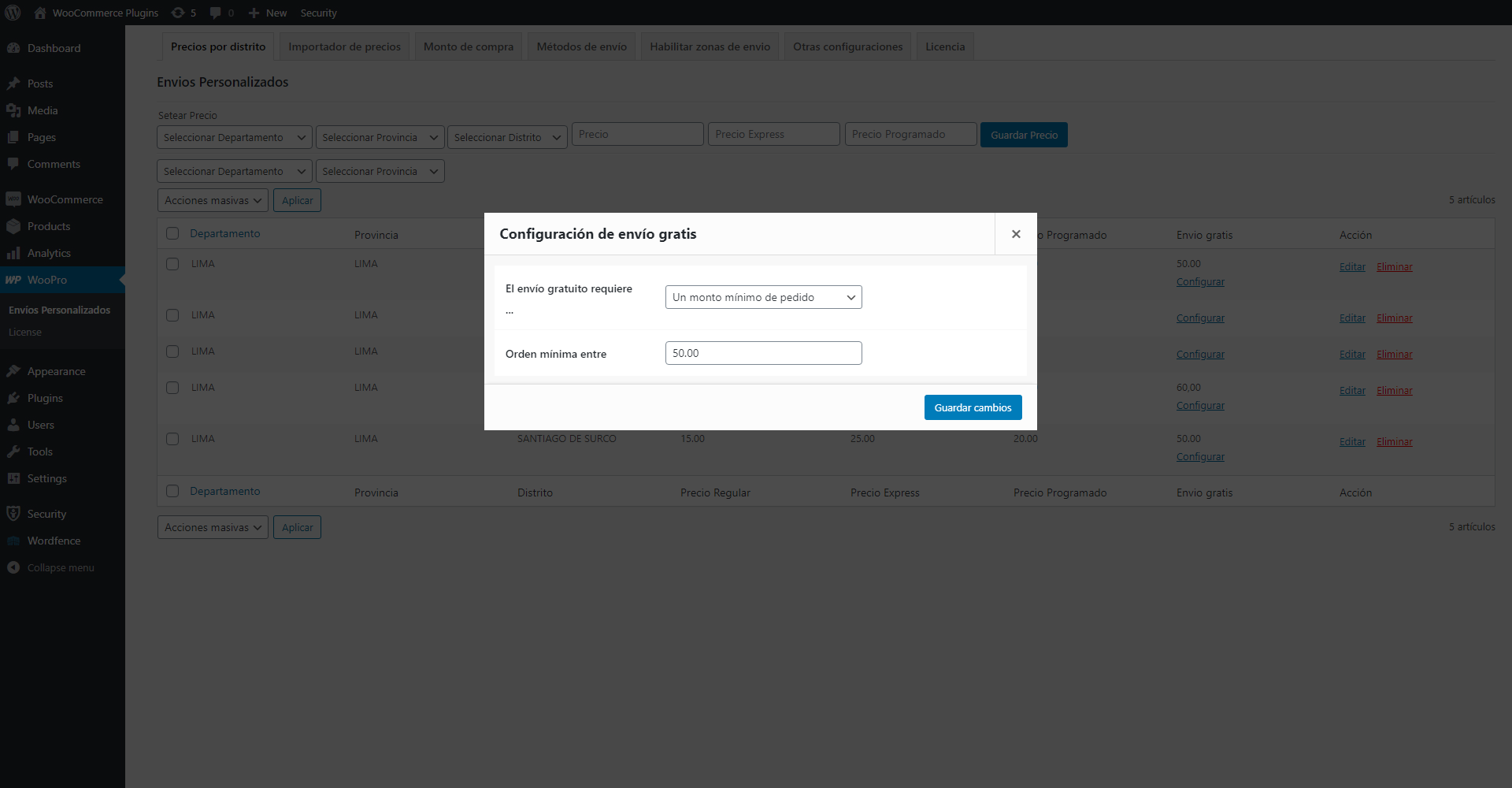
Task: Click Eliminar link in the first row
Action: point(1394,267)
